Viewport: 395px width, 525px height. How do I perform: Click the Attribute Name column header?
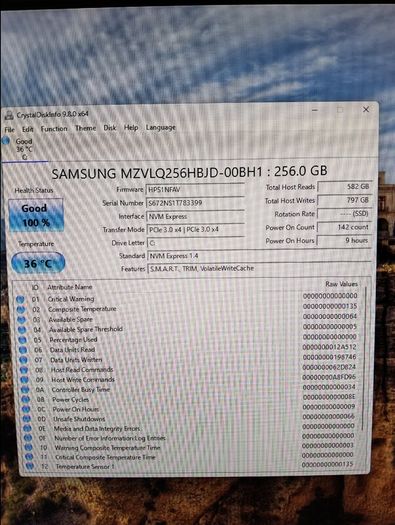point(70,287)
